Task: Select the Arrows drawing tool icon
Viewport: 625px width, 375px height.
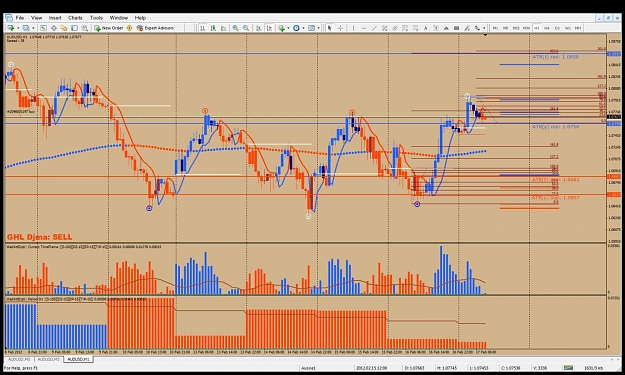Action: pyautogui.click(x=477, y=28)
